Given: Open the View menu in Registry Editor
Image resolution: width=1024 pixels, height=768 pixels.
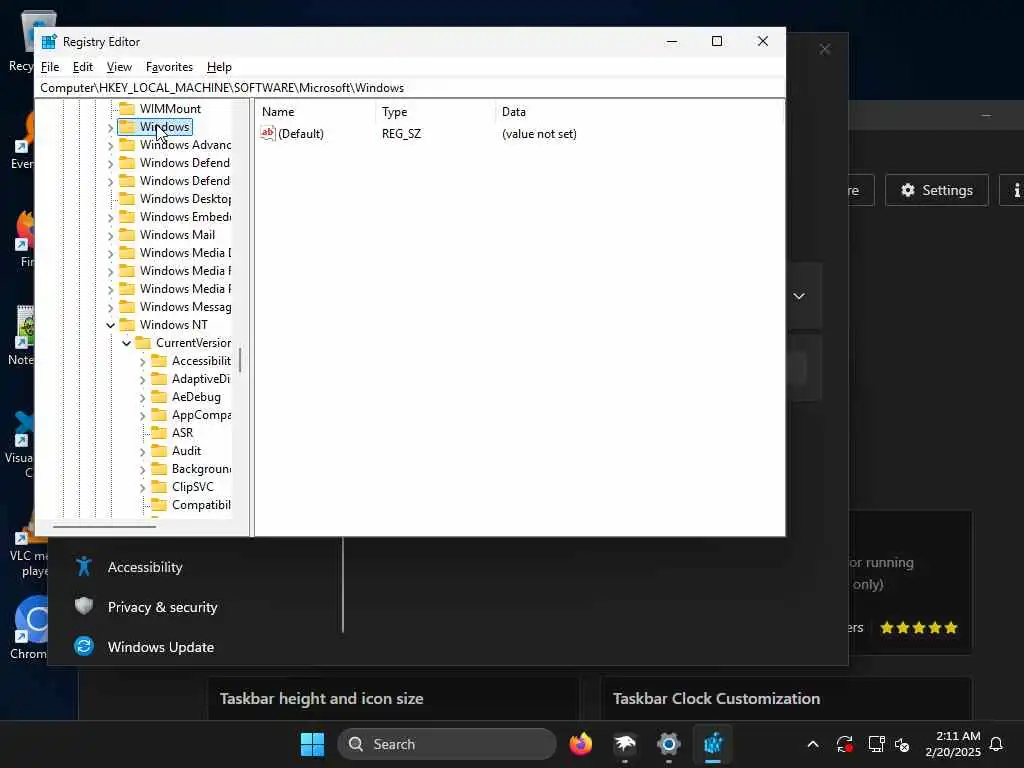Looking at the screenshot, I should 119,67.
